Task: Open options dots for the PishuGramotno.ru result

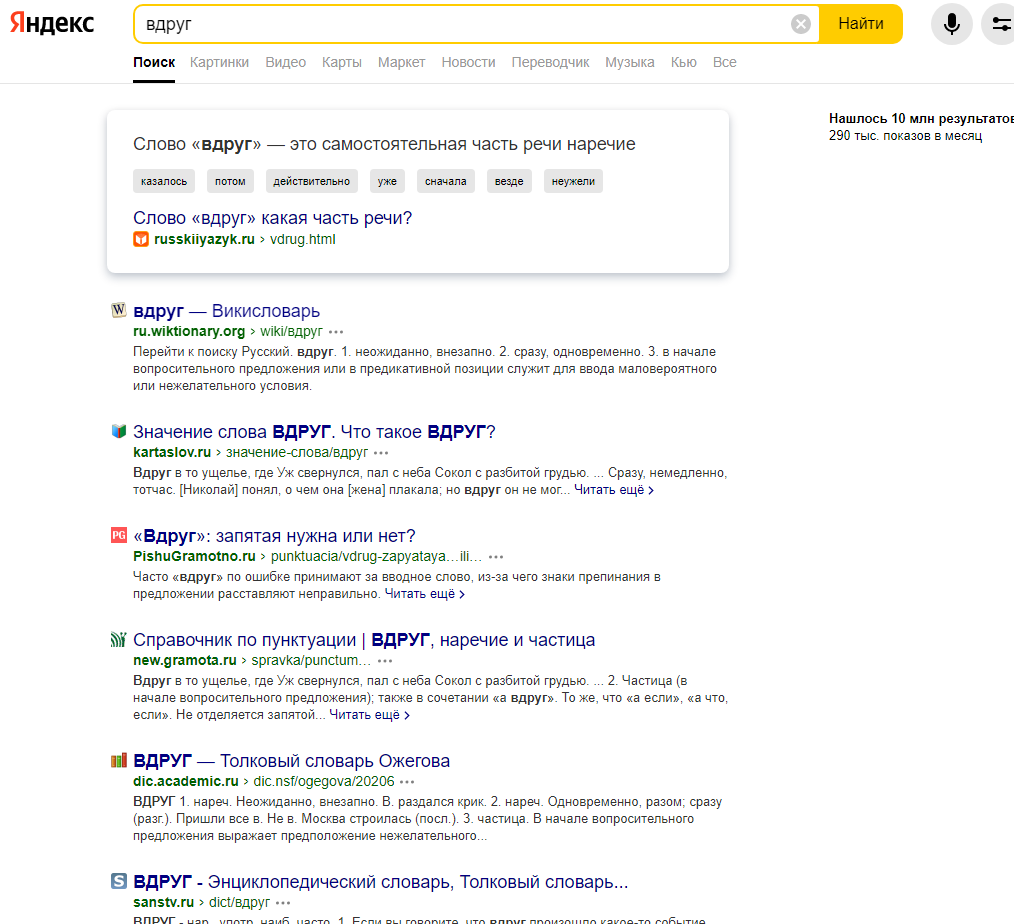Action: click(496, 557)
